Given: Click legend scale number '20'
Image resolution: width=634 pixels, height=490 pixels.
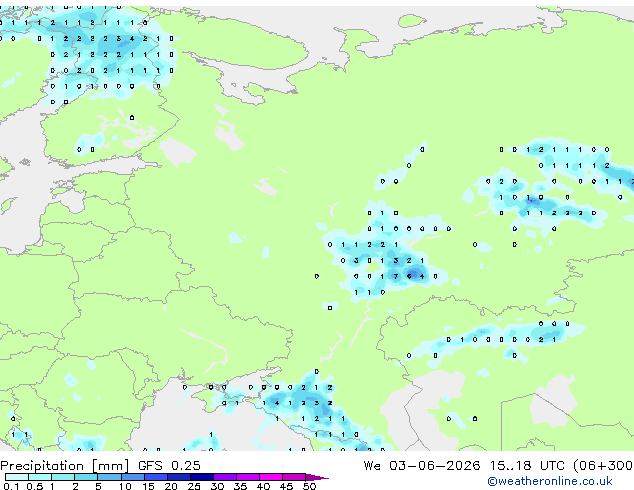Looking at the screenshot, I should [x=171, y=486].
